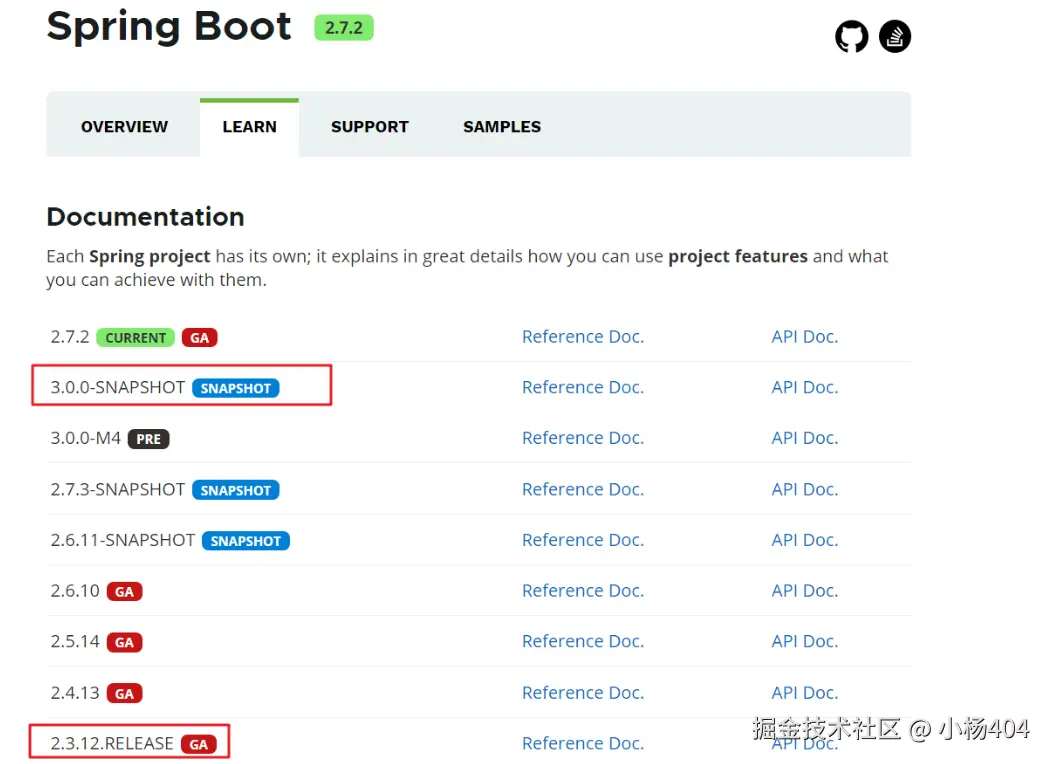Open API Doc. for version 2.7.2
Image resolution: width=1051 pixels, height=764 pixels.
tap(804, 336)
